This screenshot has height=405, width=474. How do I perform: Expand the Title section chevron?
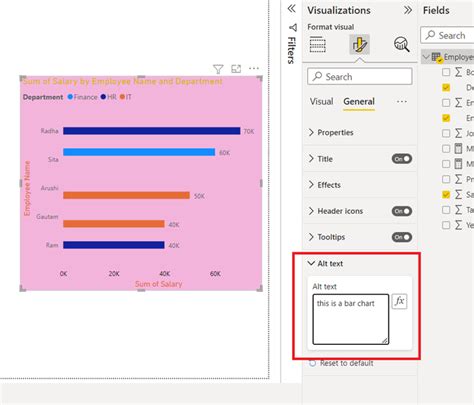311,159
